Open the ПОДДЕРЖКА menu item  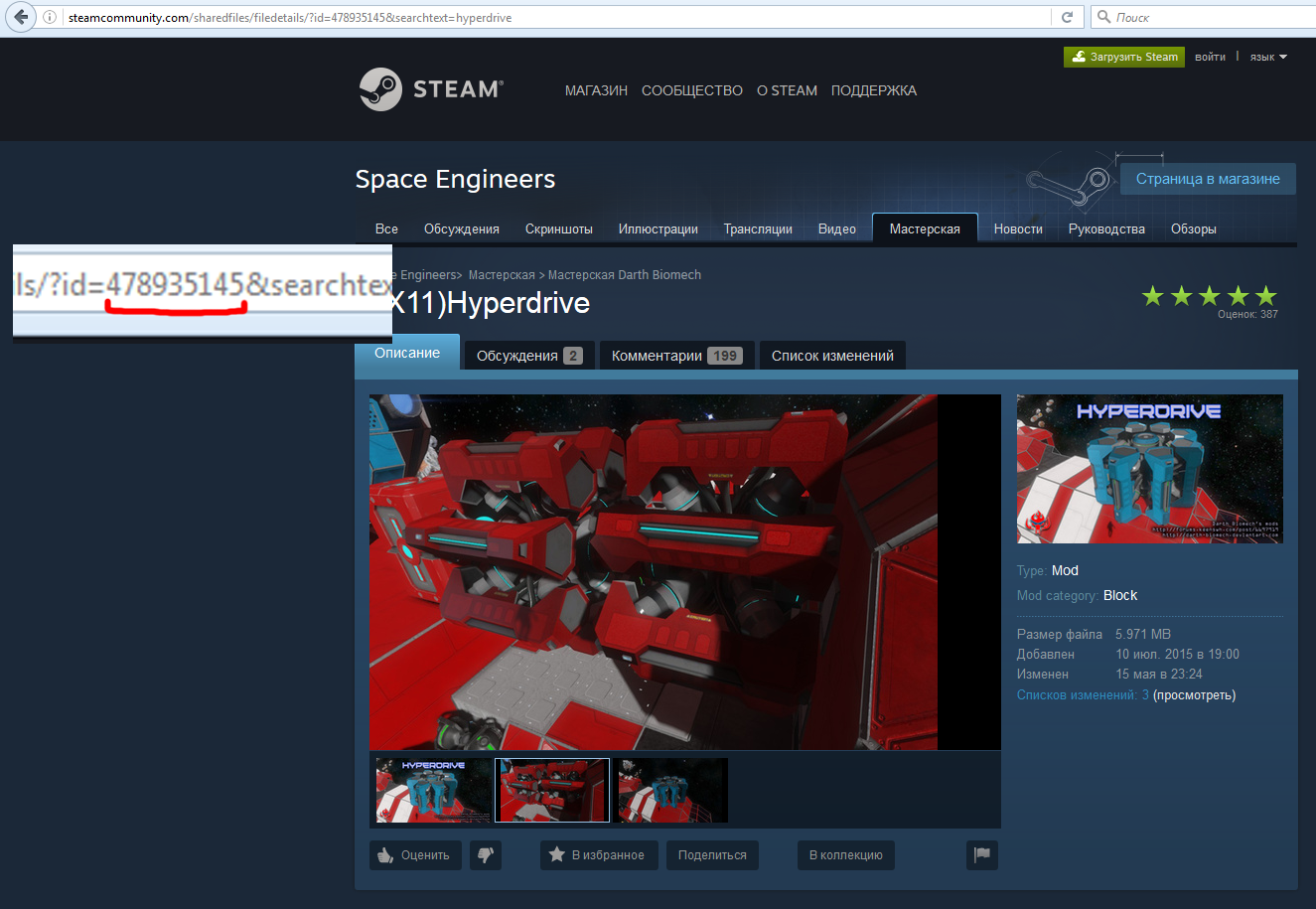coord(874,90)
